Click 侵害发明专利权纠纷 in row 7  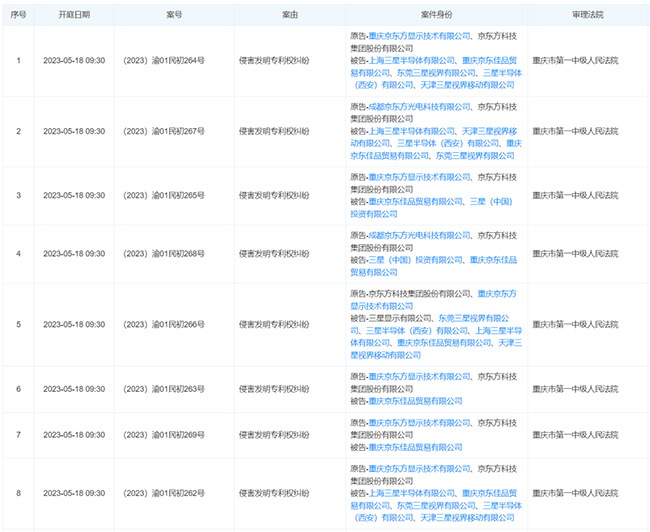point(274,435)
